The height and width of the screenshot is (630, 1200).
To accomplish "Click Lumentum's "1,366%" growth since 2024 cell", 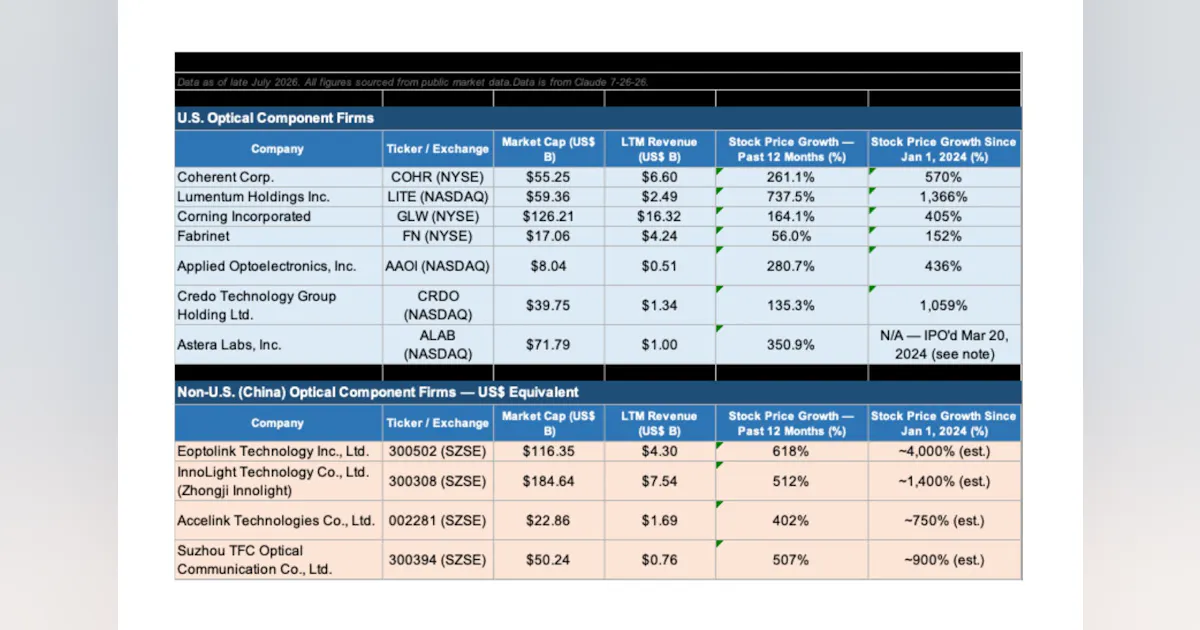I will pos(945,197).
